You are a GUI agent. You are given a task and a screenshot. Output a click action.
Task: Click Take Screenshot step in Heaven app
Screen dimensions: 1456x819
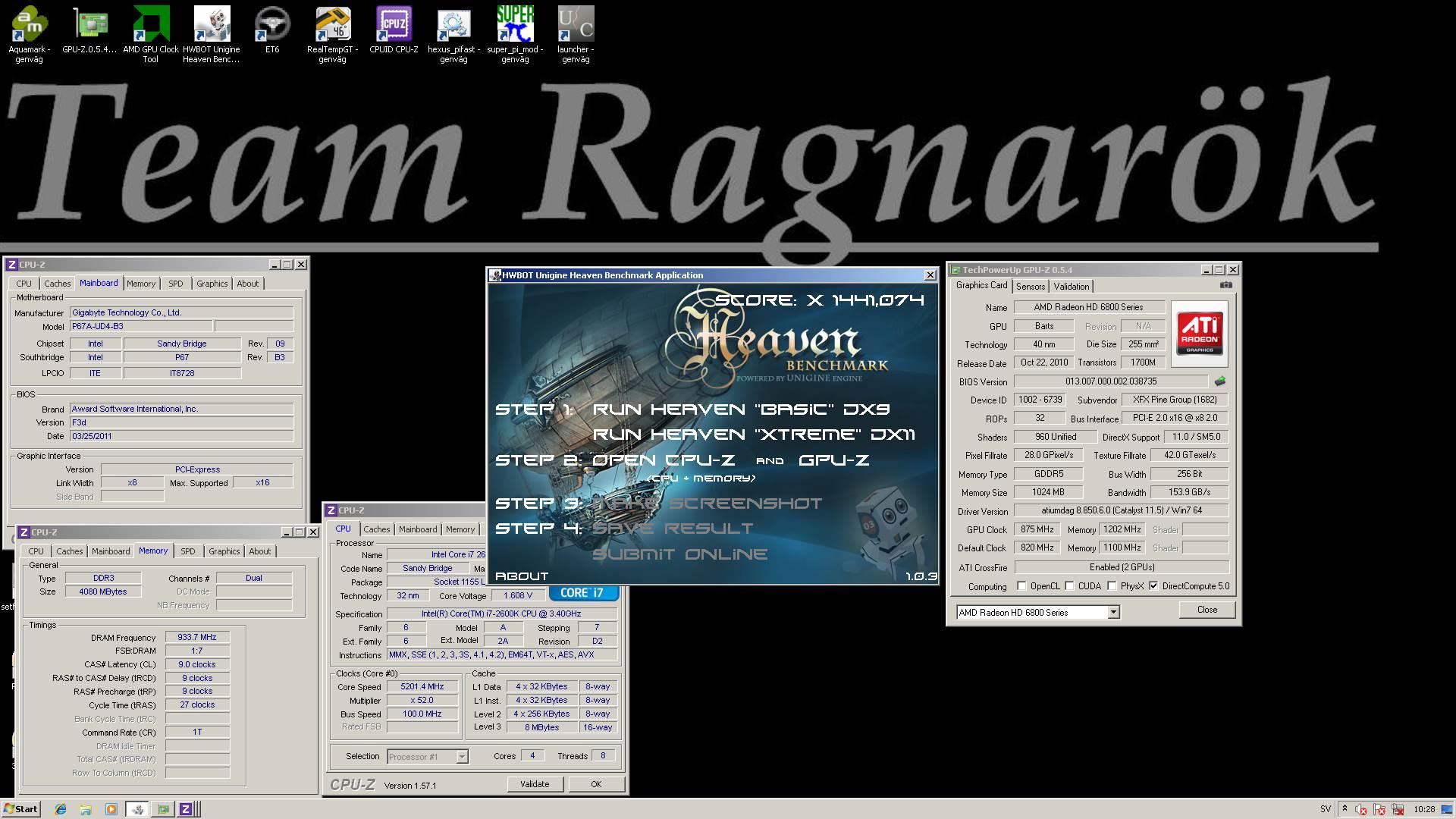point(707,504)
